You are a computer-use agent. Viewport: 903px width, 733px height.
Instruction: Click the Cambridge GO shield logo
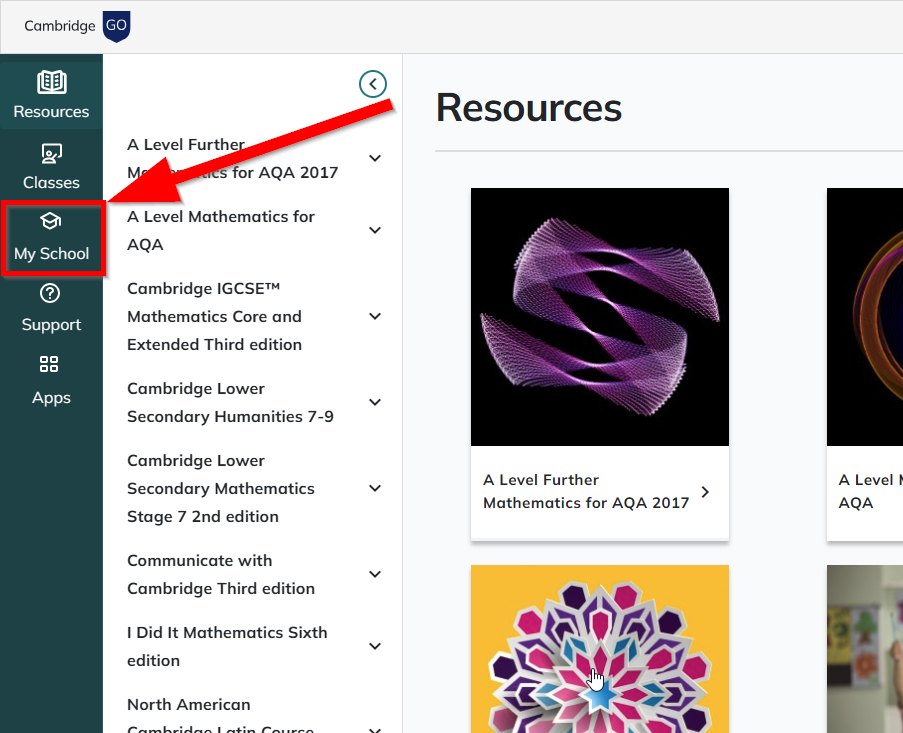pos(116,26)
